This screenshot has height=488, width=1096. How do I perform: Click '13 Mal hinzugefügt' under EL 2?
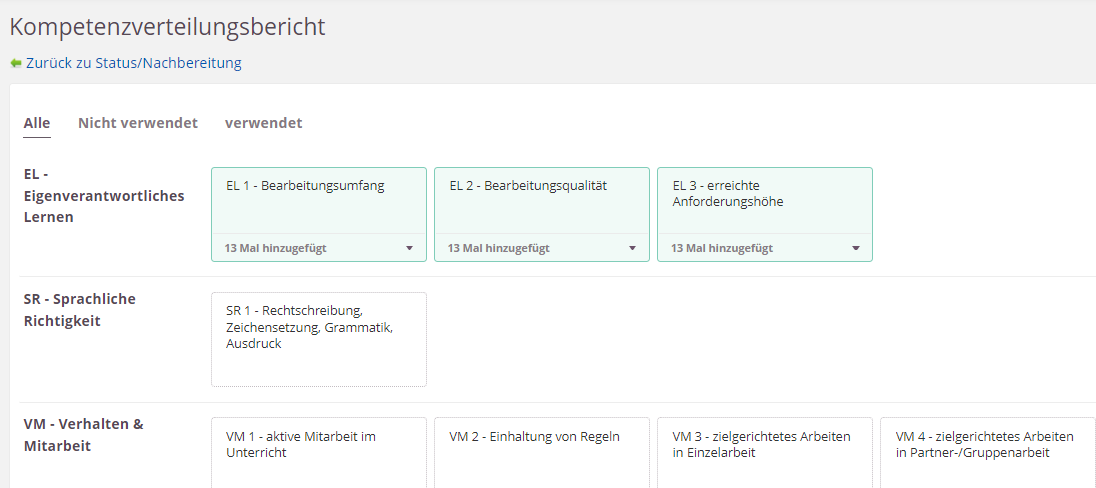[x=499, y=248]
